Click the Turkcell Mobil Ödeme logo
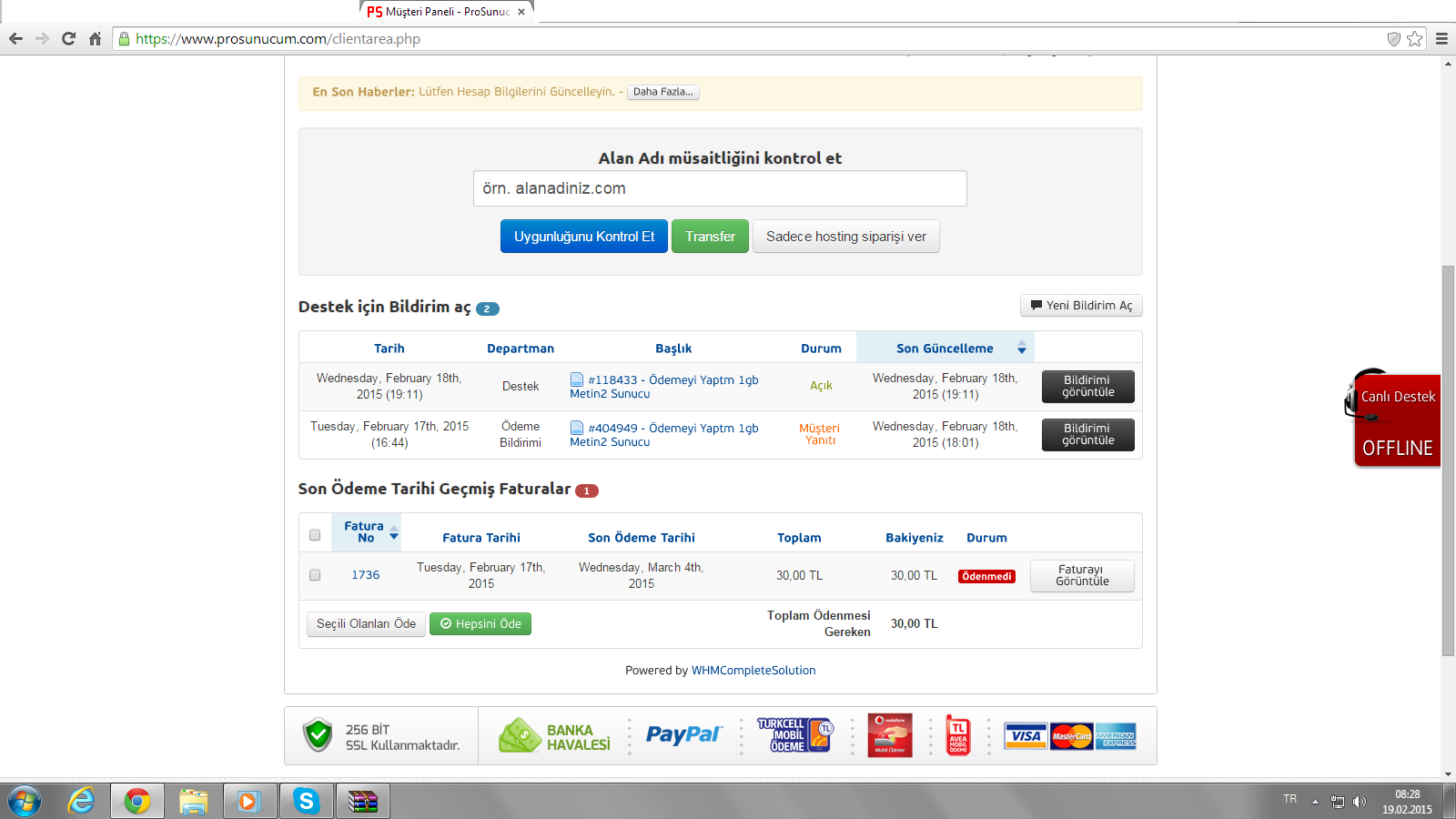The width and height of the screenshot is (1456, 819). tap(795, 735)
